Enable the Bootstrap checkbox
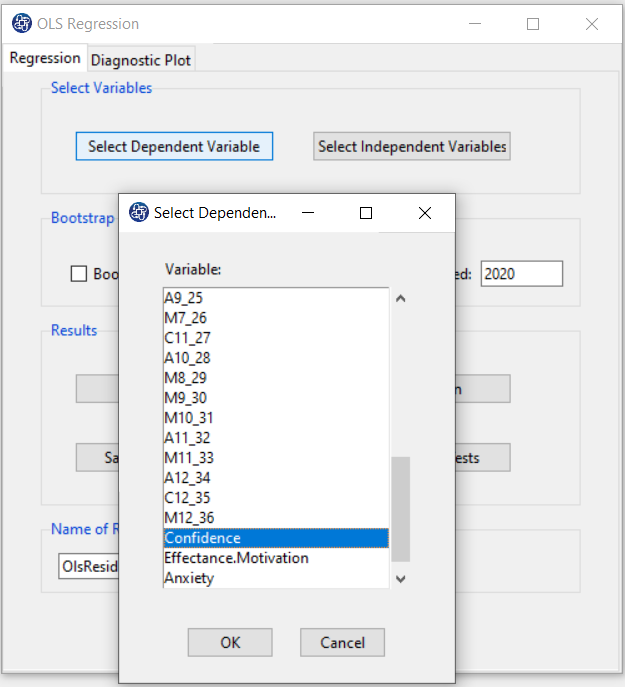625x687 pixels. pos(79,274)
